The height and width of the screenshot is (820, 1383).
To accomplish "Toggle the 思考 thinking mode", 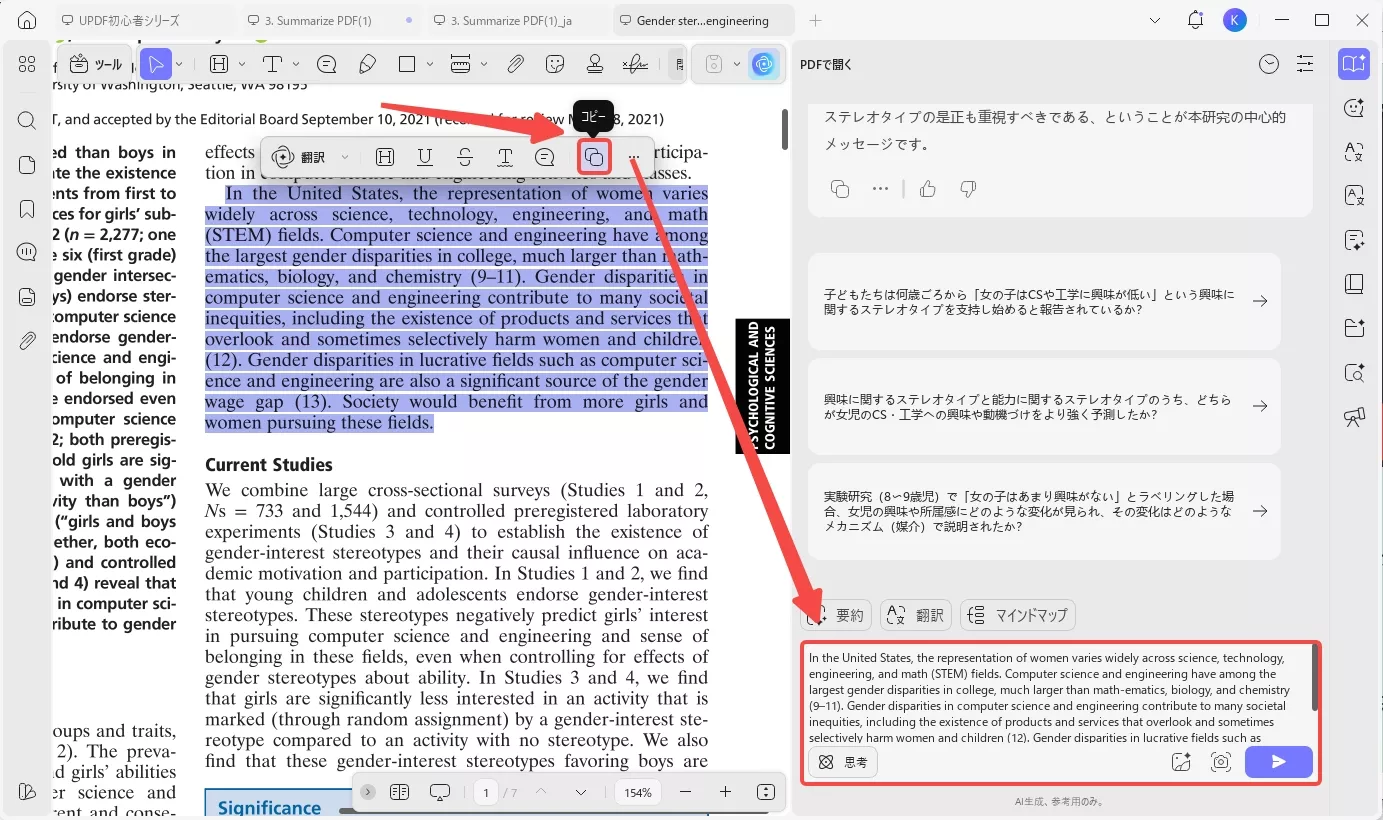I will point(843,762).
